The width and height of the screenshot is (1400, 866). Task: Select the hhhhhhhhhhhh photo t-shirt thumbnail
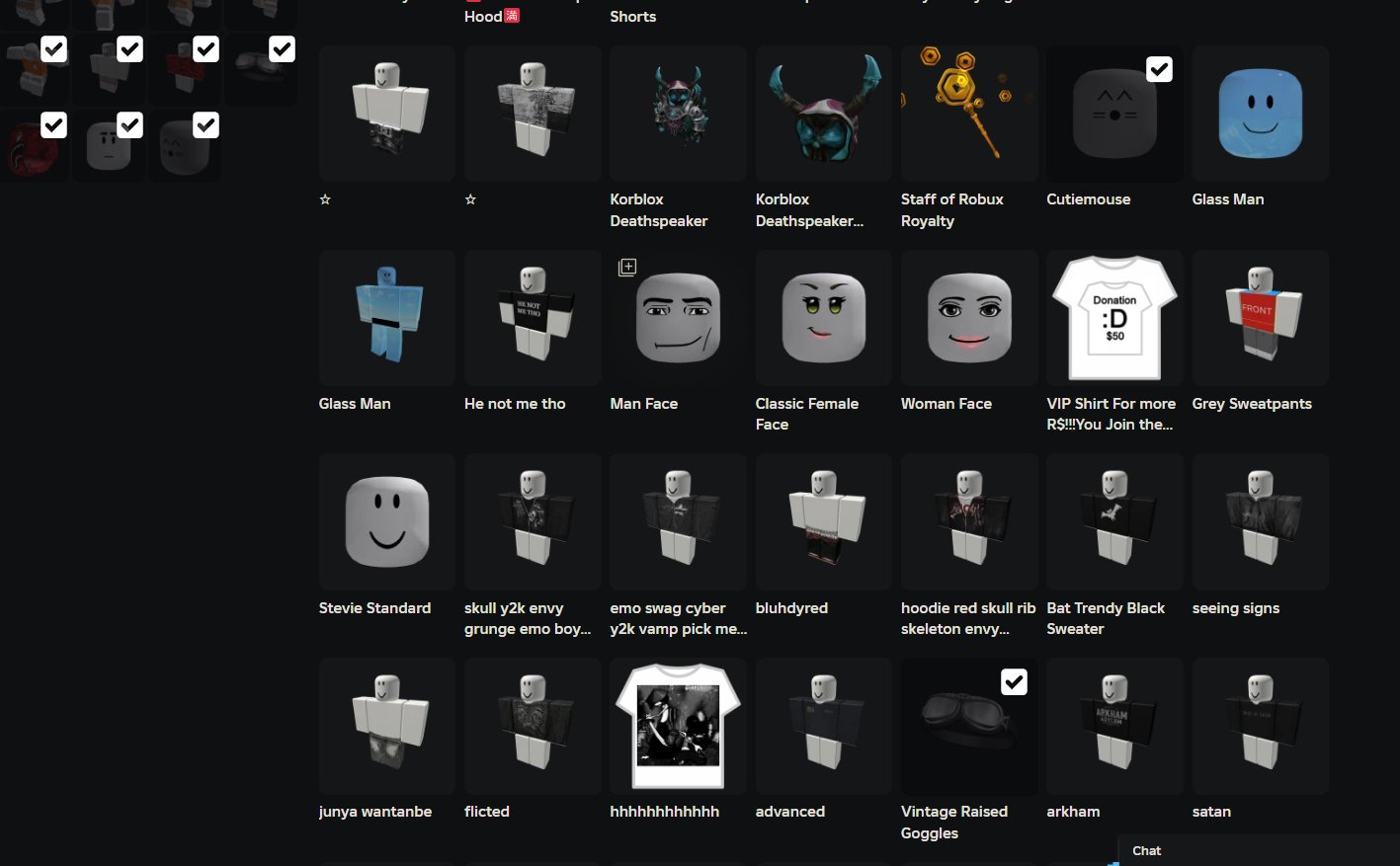tap(679, 727)
